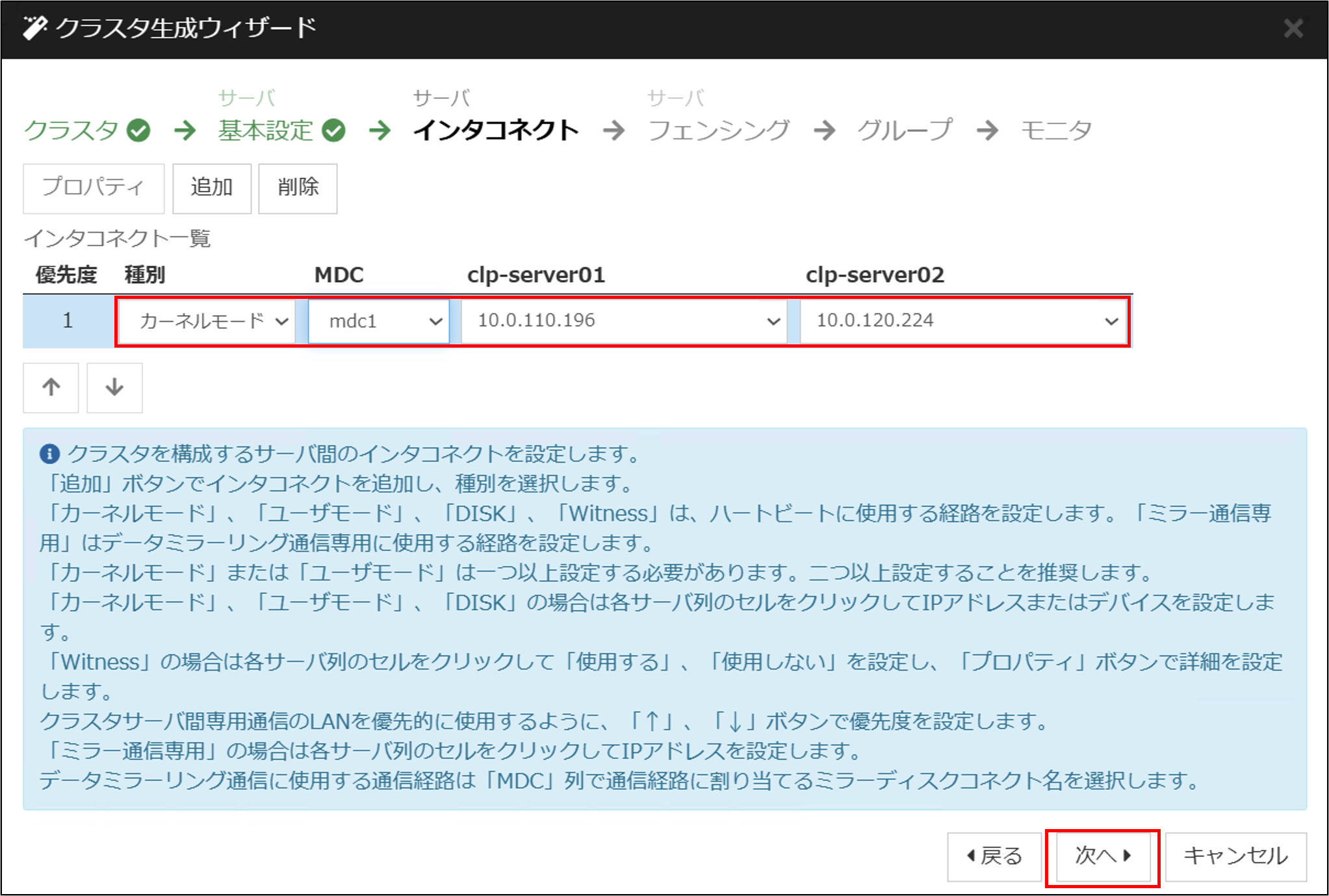This screenshot has width=1329, height=896.
Task: Go to the 基本設定 wizard step
Action: point(266,131)
